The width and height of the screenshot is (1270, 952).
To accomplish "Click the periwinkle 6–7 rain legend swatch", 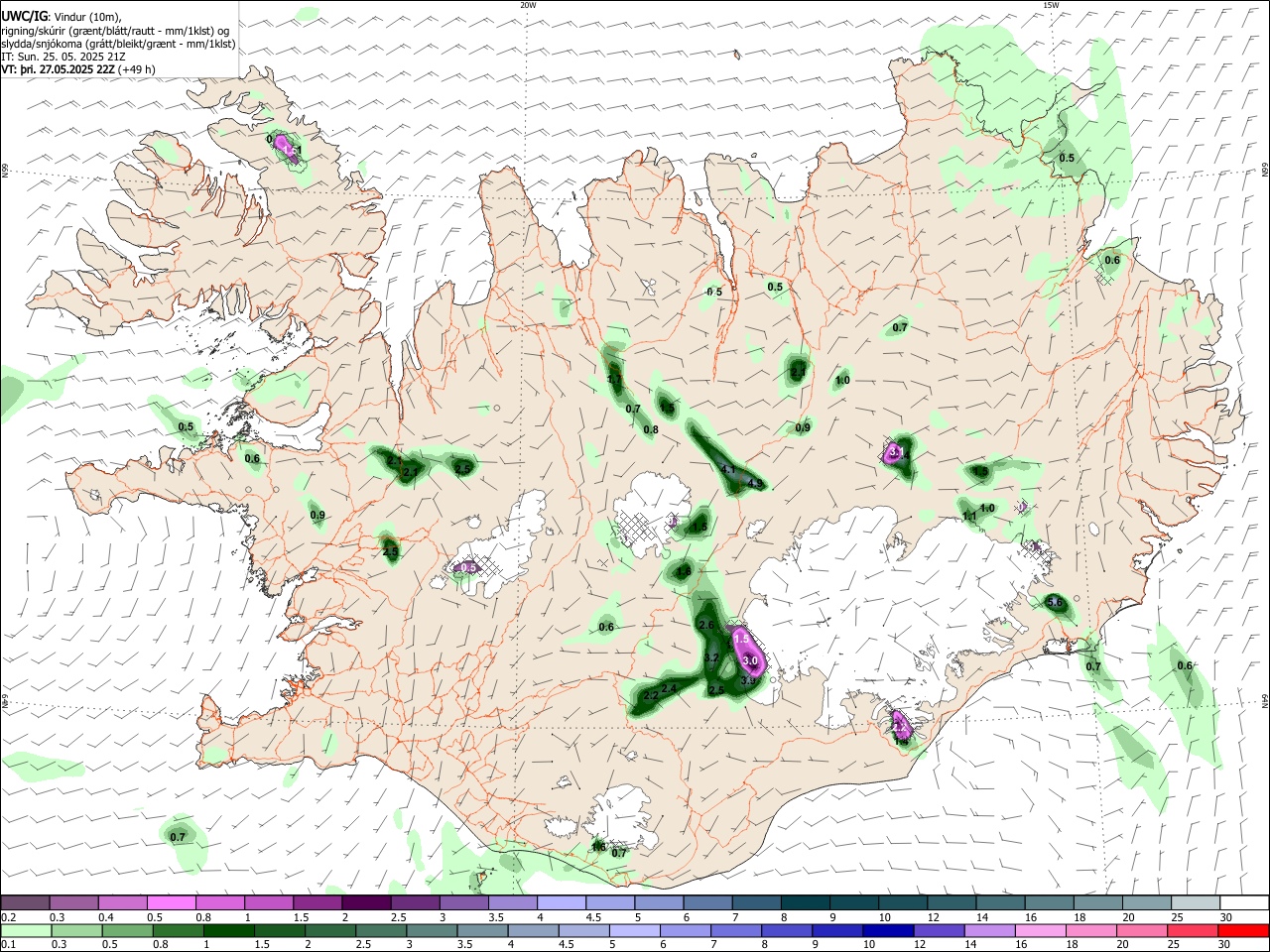I will pos(685,930).
